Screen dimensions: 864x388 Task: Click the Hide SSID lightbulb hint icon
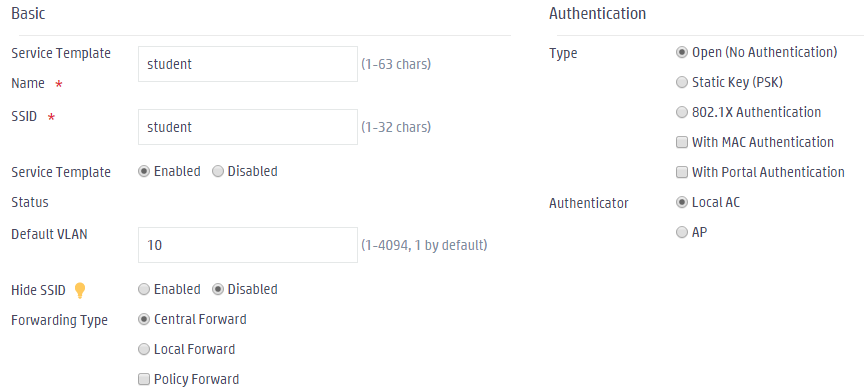pyautogui.click(x=80, y=290)
